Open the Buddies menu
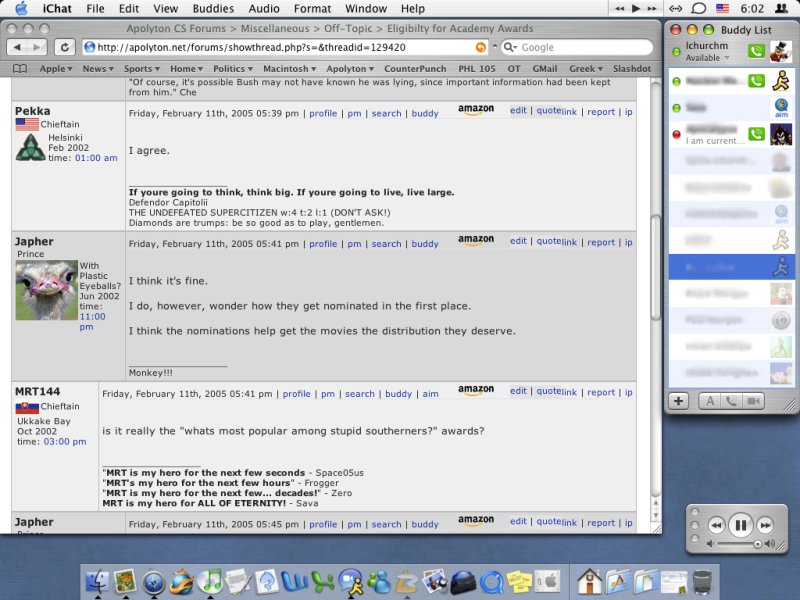The height and width of the screenshot is (600, 800). pos(212,8)
